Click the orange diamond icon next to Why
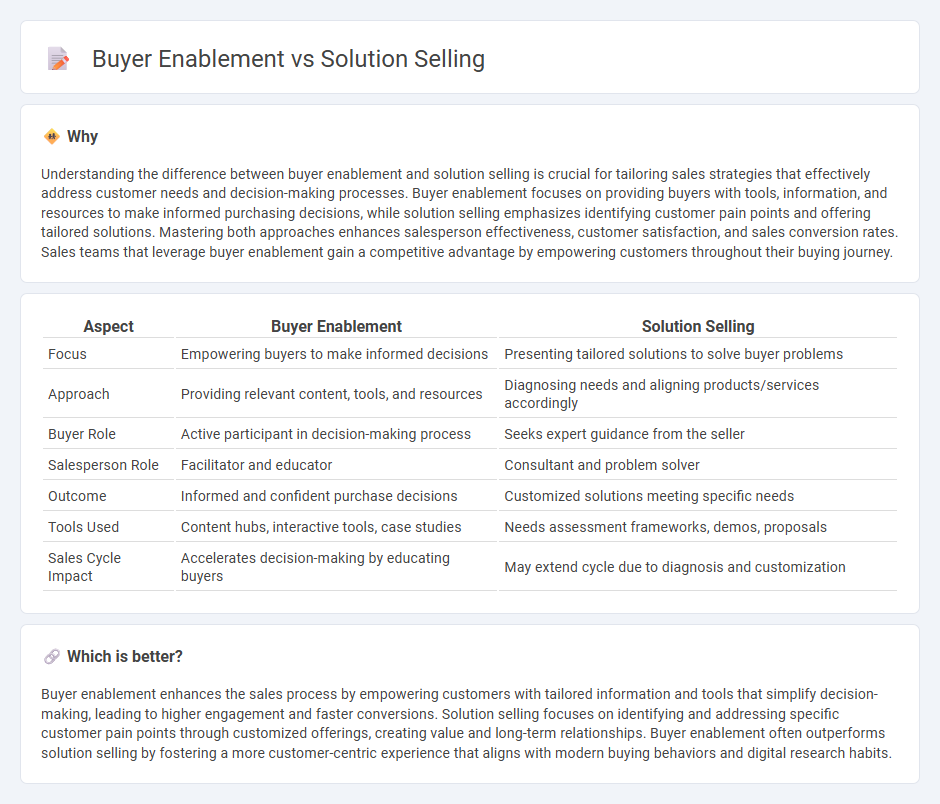940x804 pixels. click(x=52, y=137)
